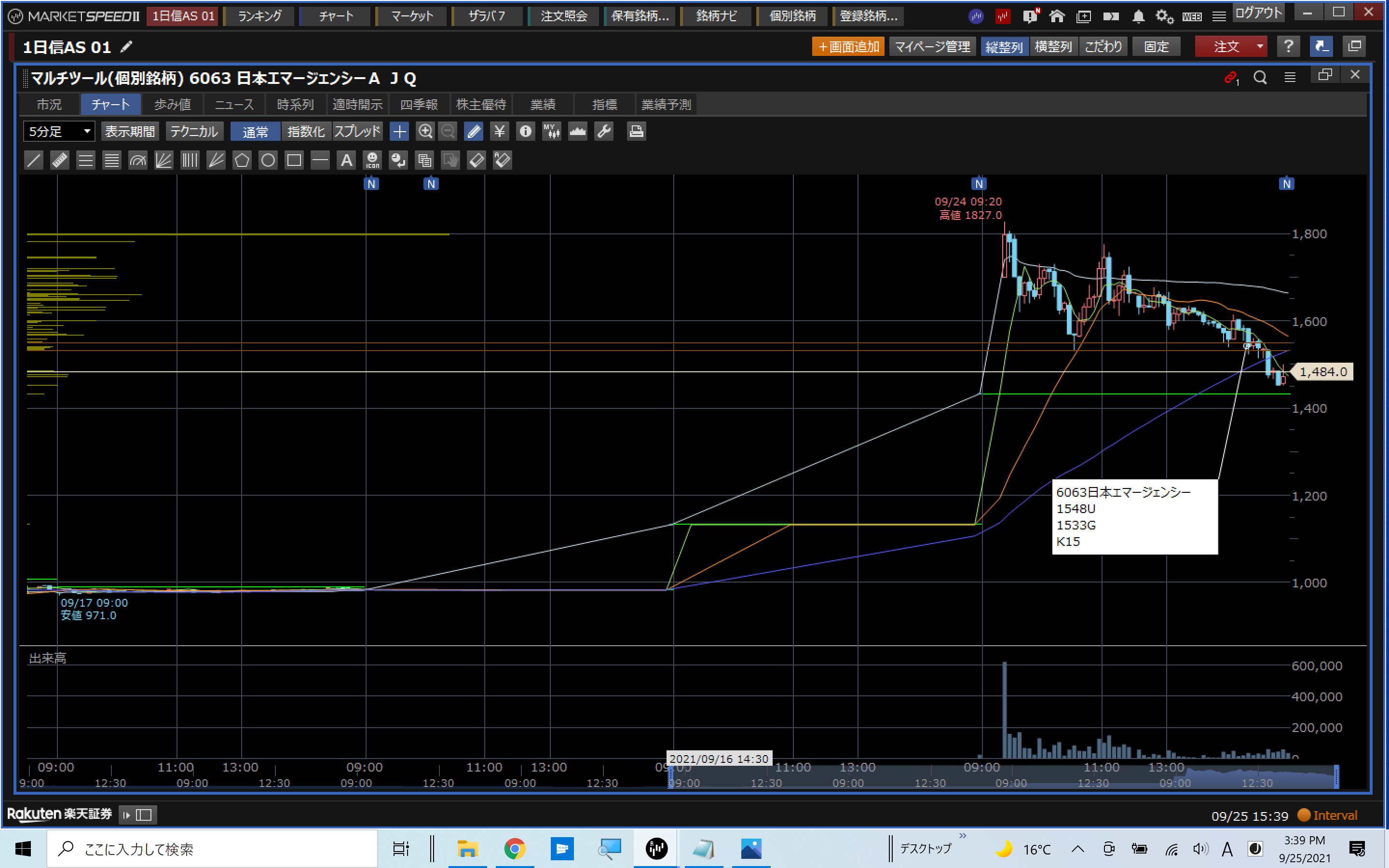
Task: Switch chart mode to 指数化
Action: point(306,132)
